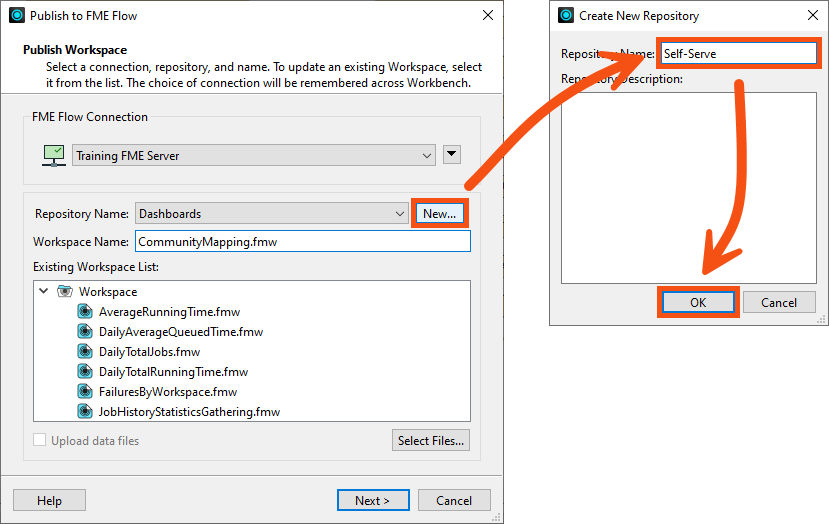Cancel the Create New Repository dialog
Screen dimensions: 829x524
pyautogui.click(x=779, y=302)
